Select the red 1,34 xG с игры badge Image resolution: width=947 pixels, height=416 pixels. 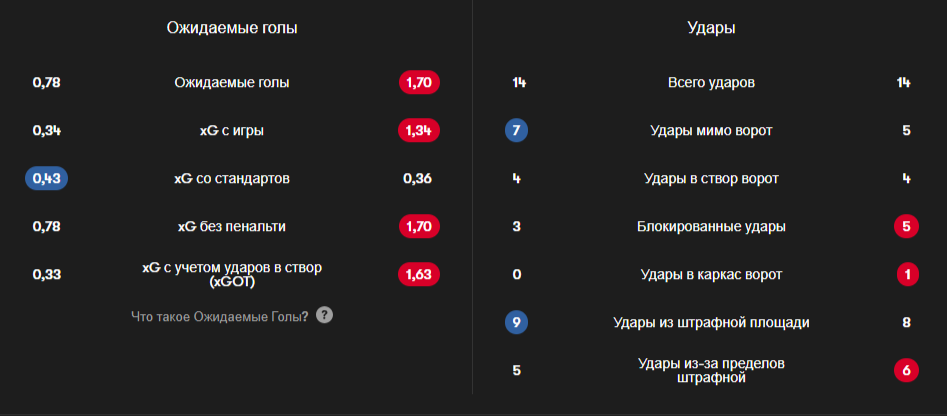click(419, 130)
